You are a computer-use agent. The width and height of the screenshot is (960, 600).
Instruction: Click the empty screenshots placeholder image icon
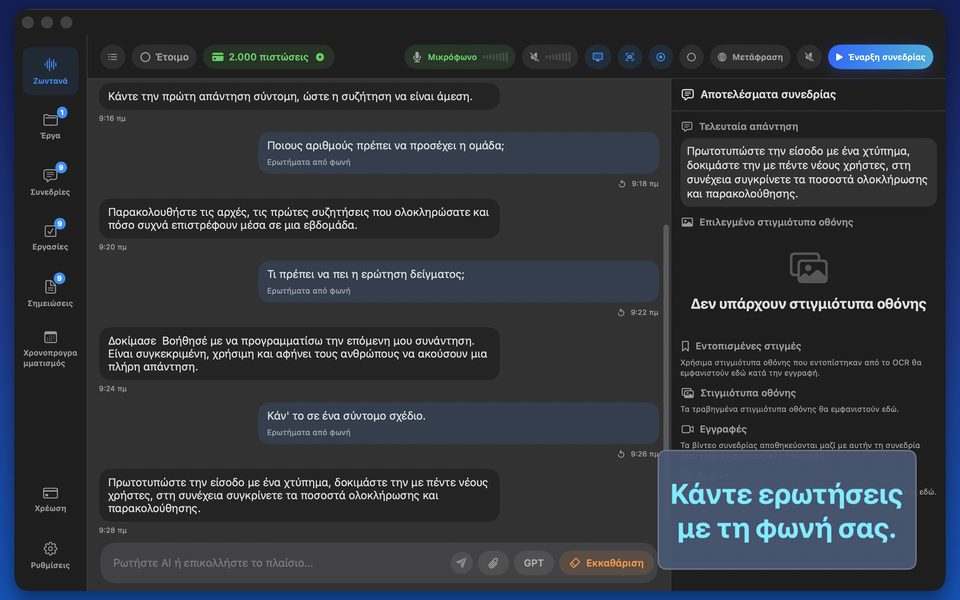(x=809, y=268)
